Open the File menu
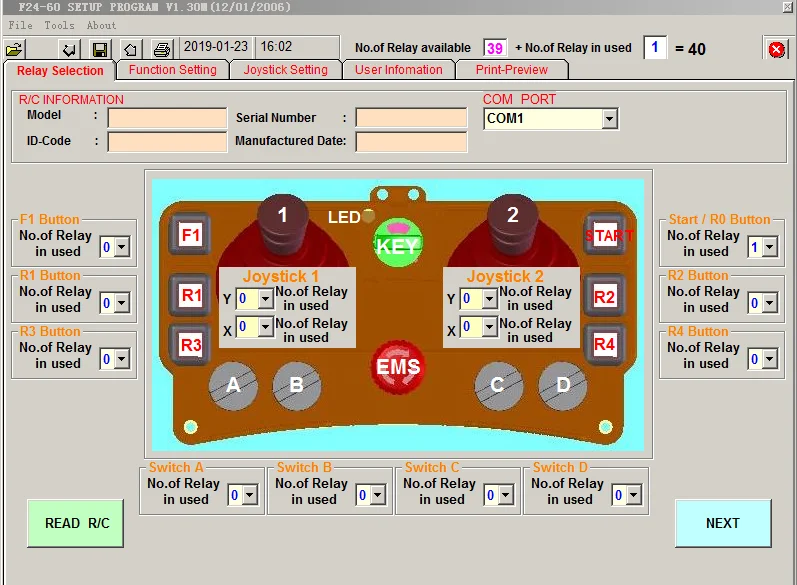 pyautogui.click(x=20, y=25)
